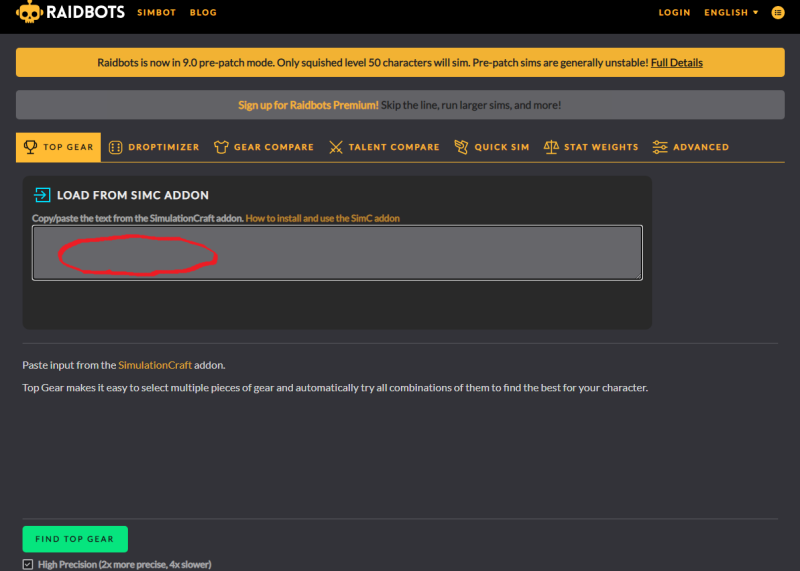Click the Find Top Gear button
Screen dimensions: 800x571
pyautogui.click(x=75, y=539)
